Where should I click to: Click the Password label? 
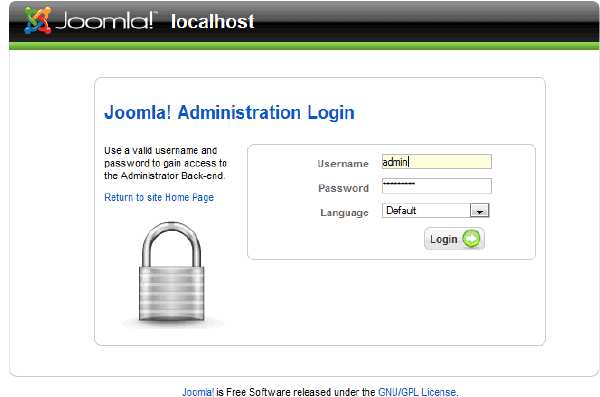pyautogui.click(x=343, y=188)
